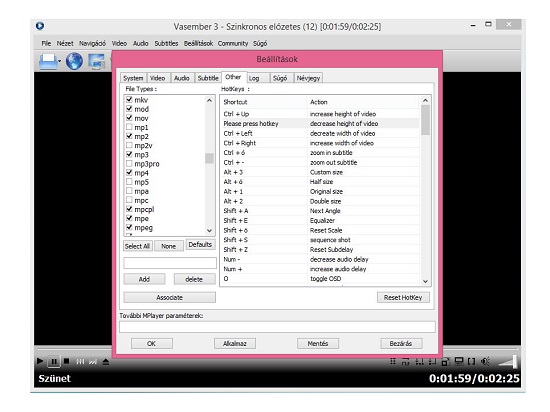Click the További MPlayer paraméterek input field
550x412 pixels.
point(277,326)
